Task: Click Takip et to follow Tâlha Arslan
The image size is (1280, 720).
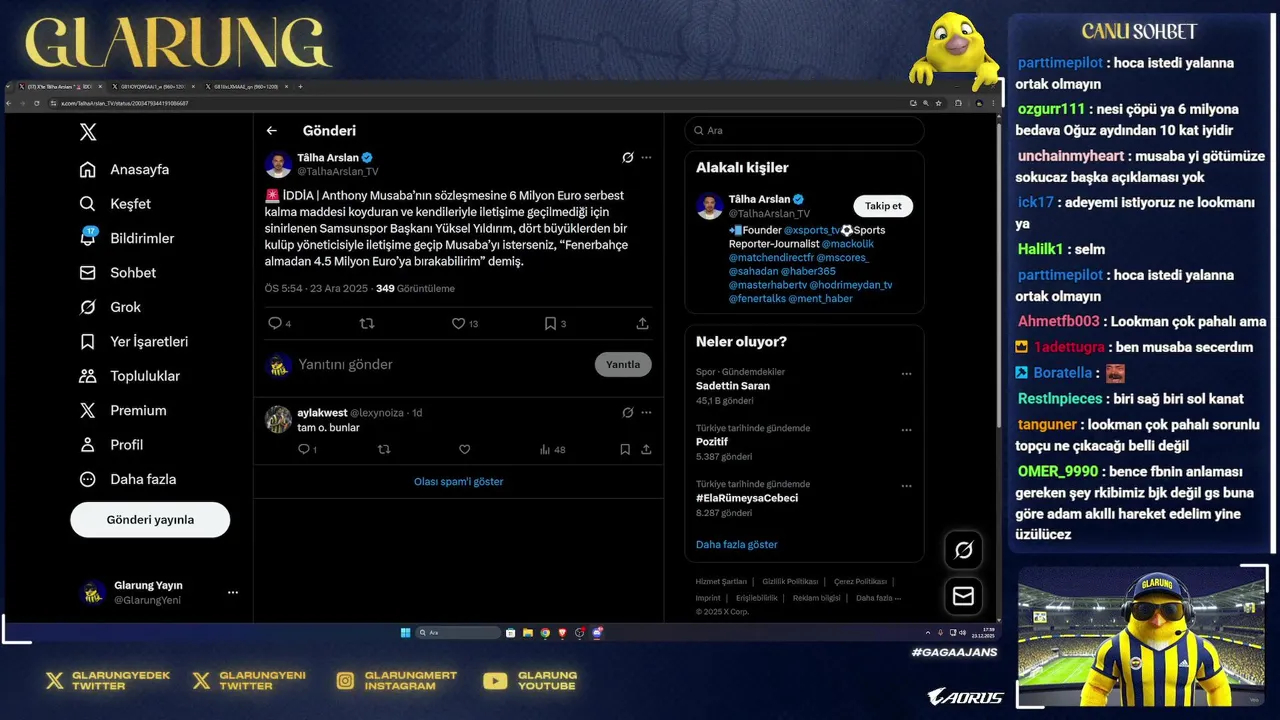Action: [x=883, y=206]
